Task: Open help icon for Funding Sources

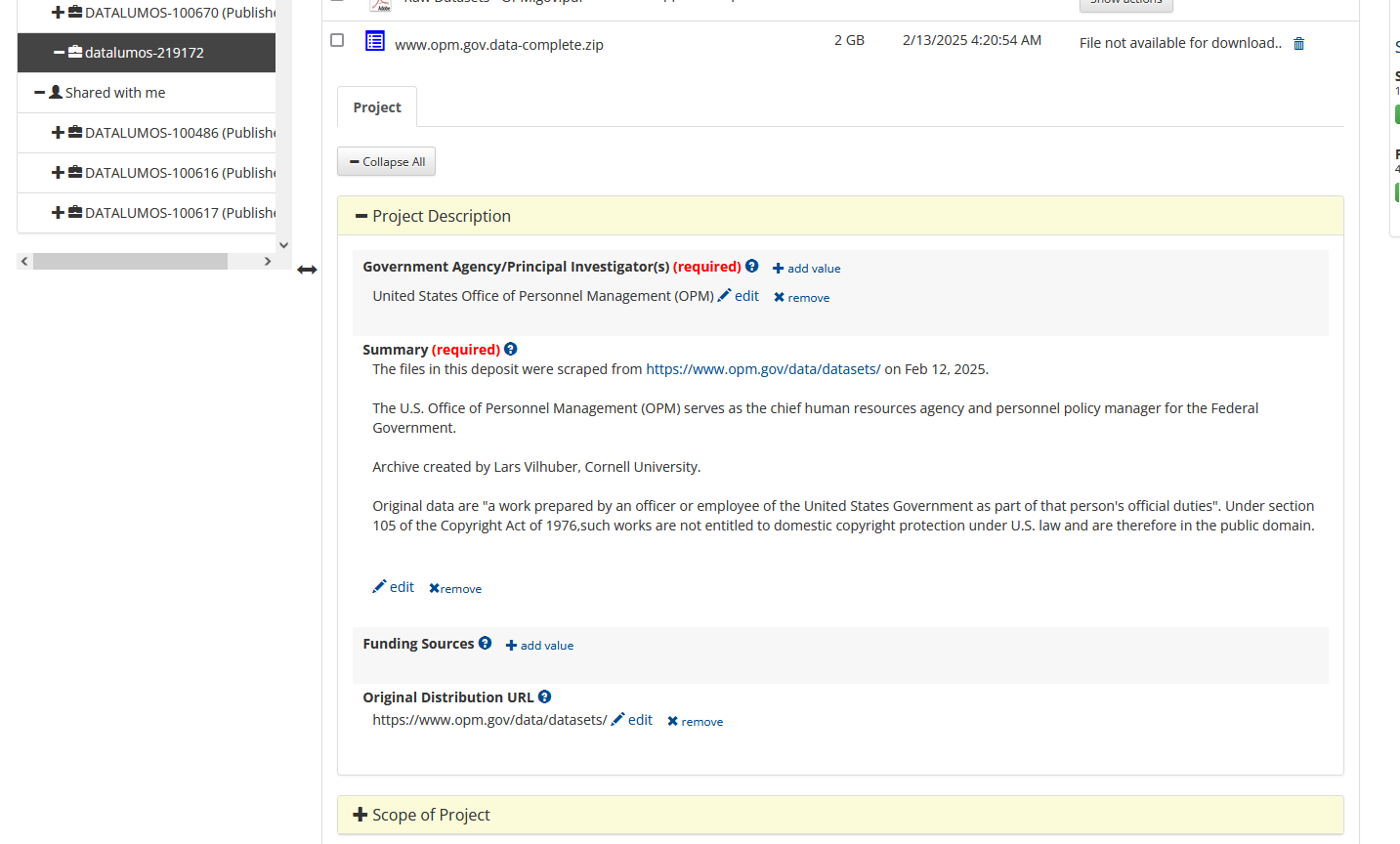Action: click(x=485, y=643)
